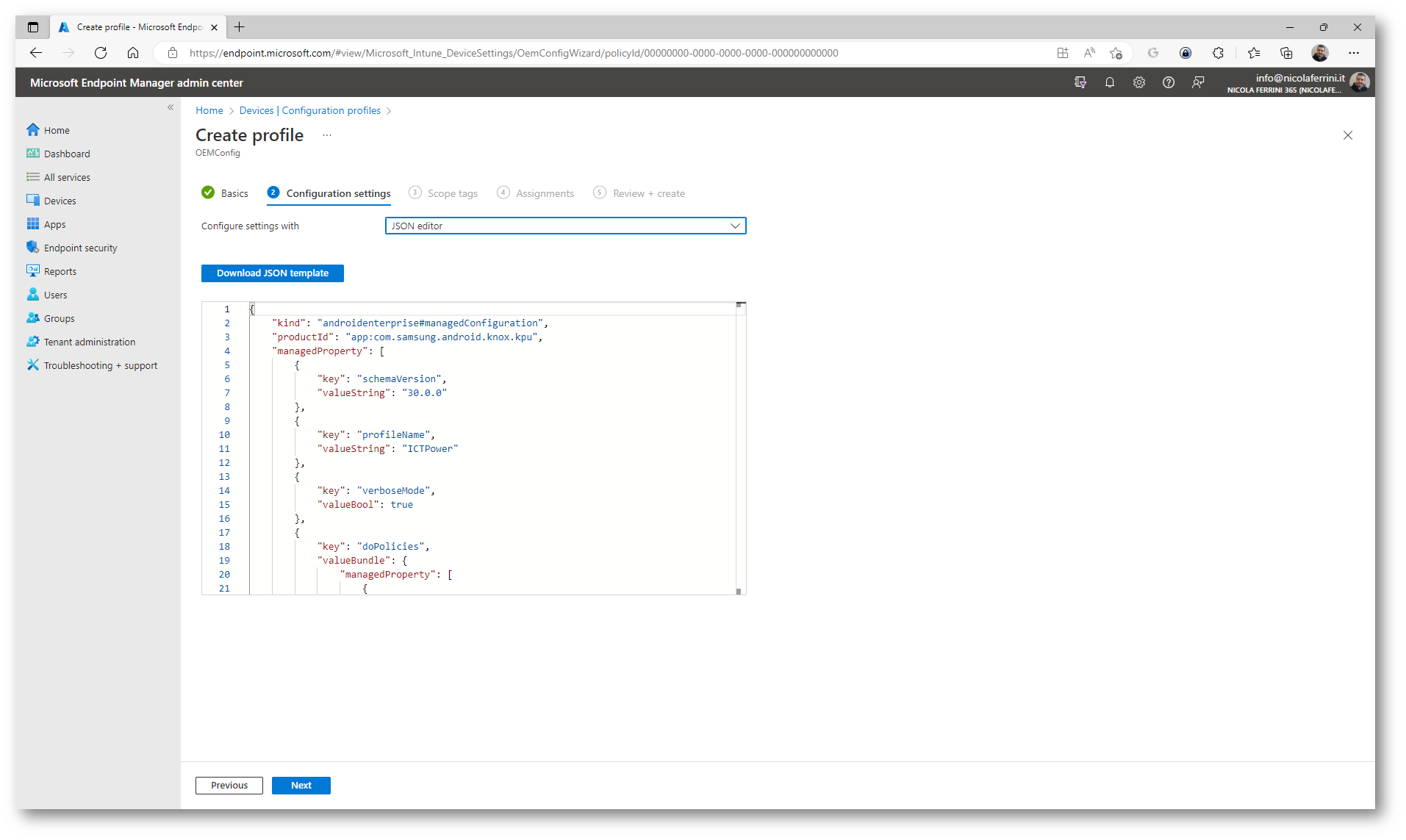Viewport: 1406px width, 840px height.
Task: Open Endpoint security section
Action: [80, 248]
